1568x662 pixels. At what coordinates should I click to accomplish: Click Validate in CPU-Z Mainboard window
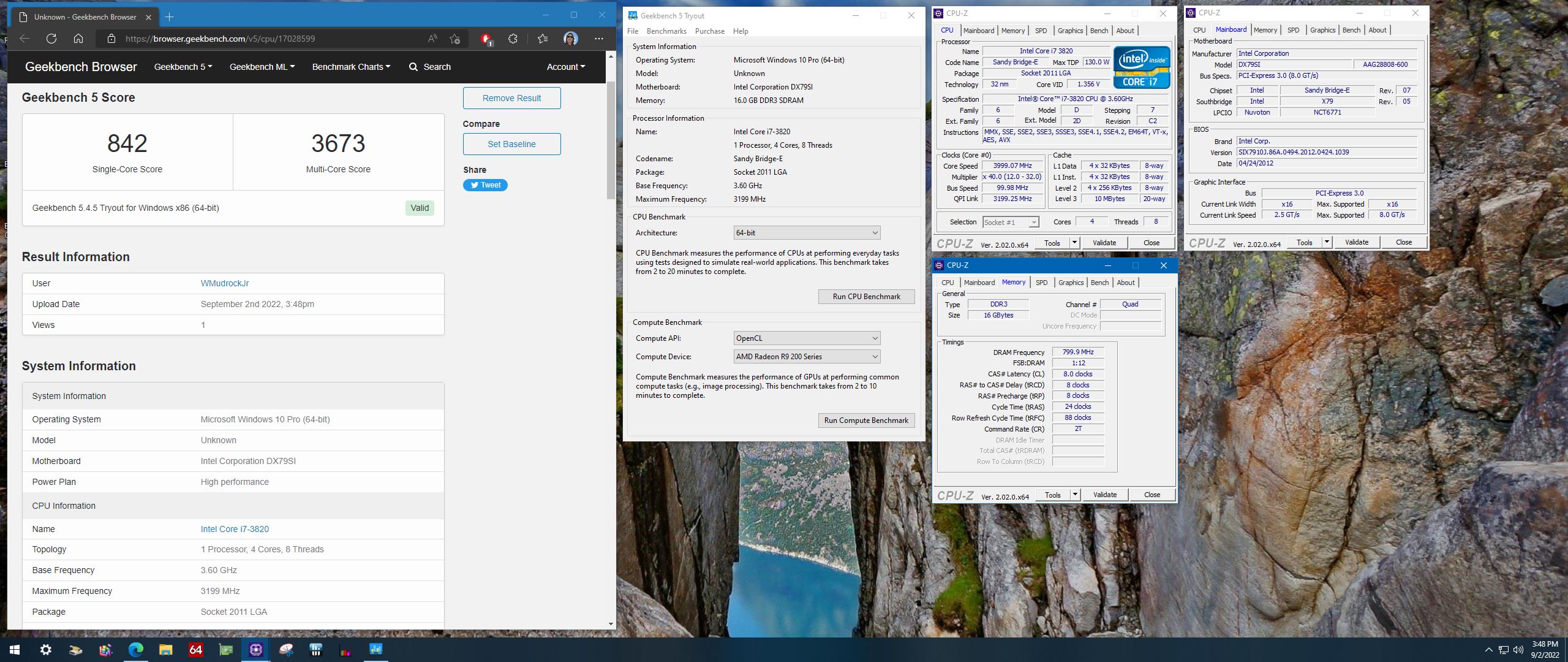click(1357, 242)
